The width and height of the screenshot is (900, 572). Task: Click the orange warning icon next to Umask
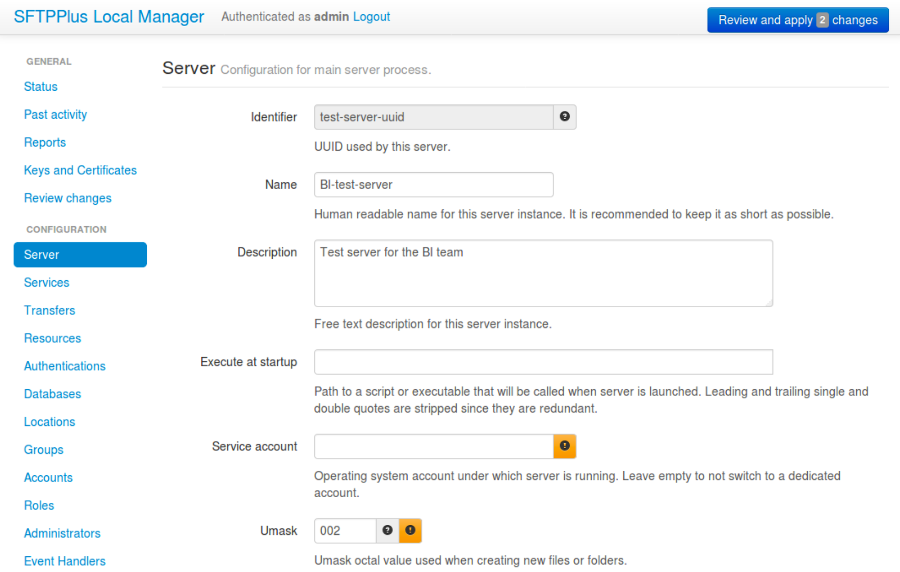pyautogui.click(x=410, y=531)
